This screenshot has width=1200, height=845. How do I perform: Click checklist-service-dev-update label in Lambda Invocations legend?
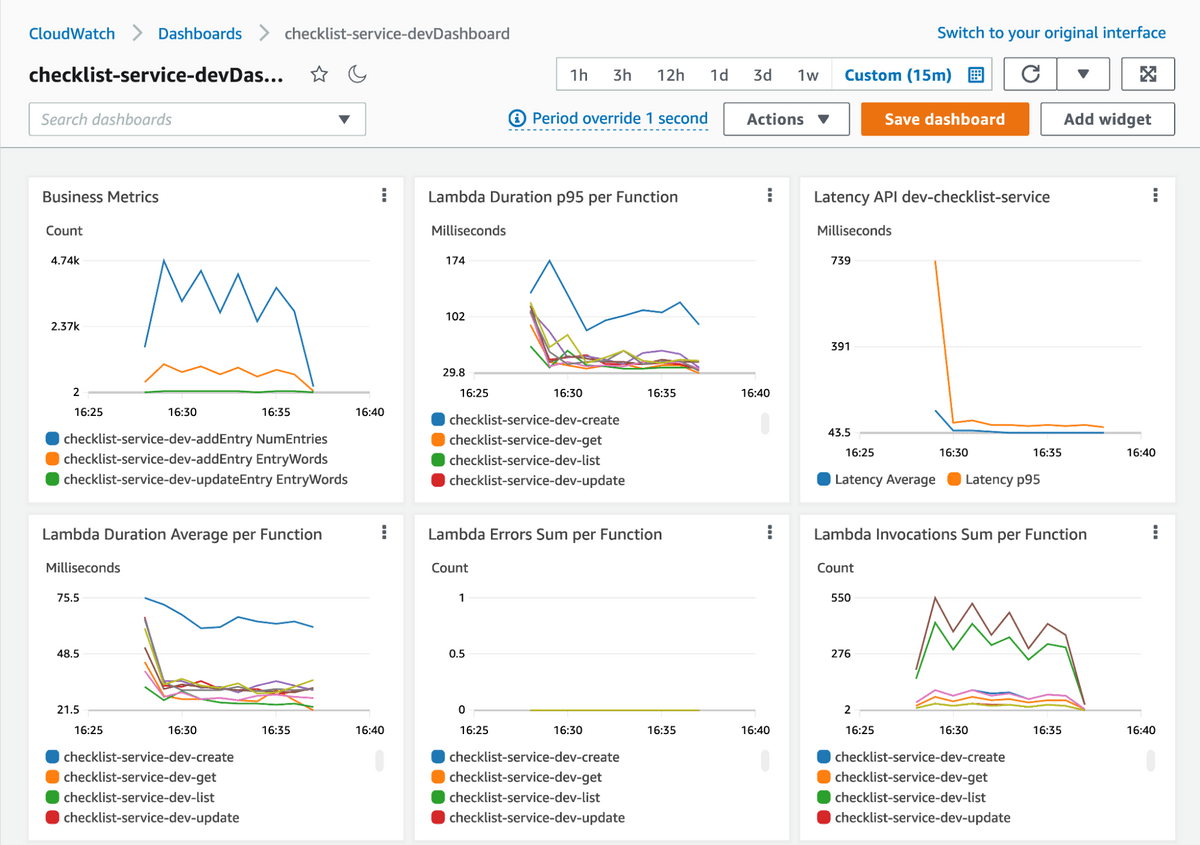923,817
